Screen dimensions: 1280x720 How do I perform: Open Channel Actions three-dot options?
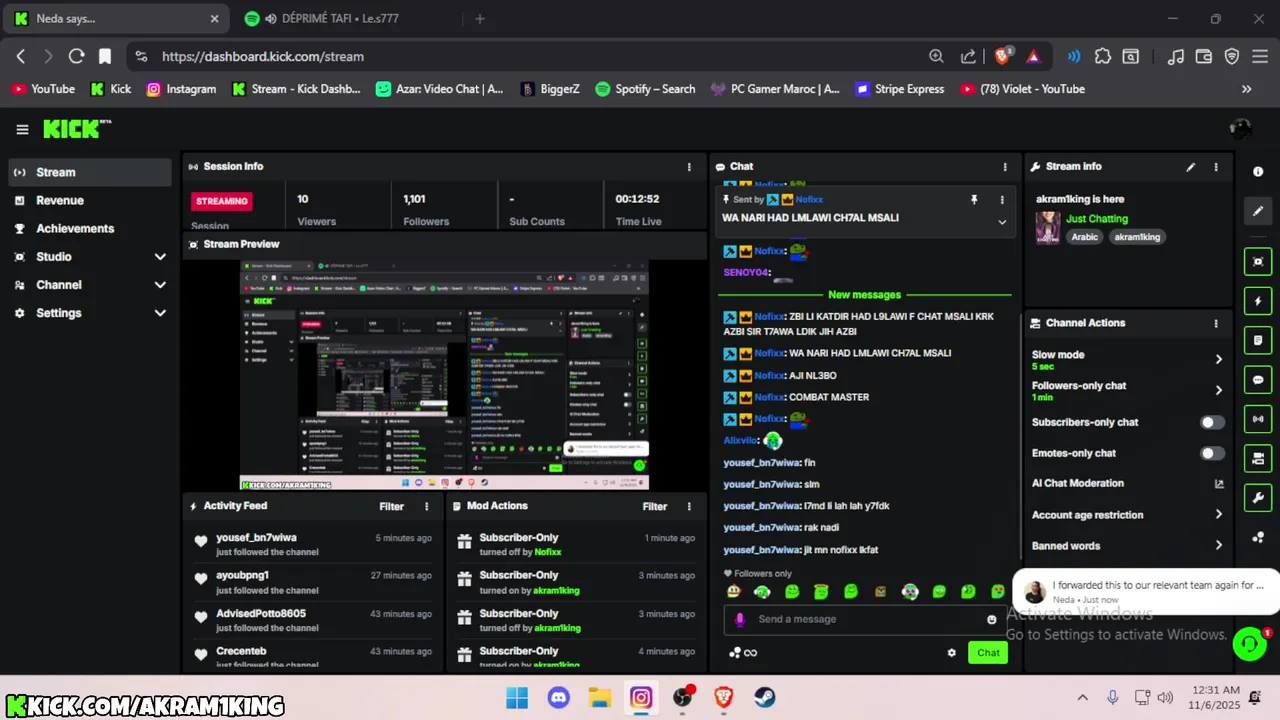1216,323
